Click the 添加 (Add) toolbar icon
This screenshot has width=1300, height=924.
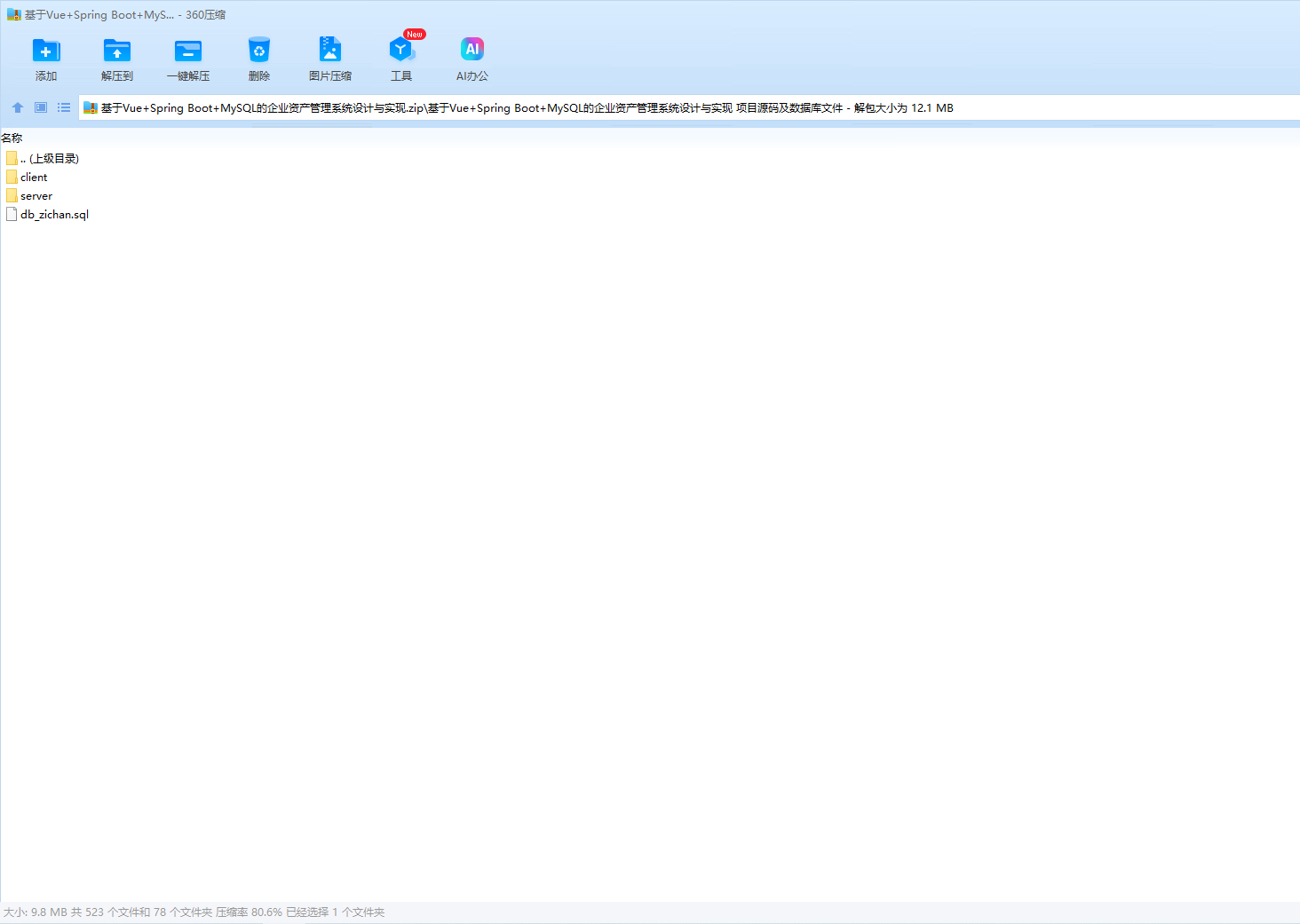click(x=46, y=51)
